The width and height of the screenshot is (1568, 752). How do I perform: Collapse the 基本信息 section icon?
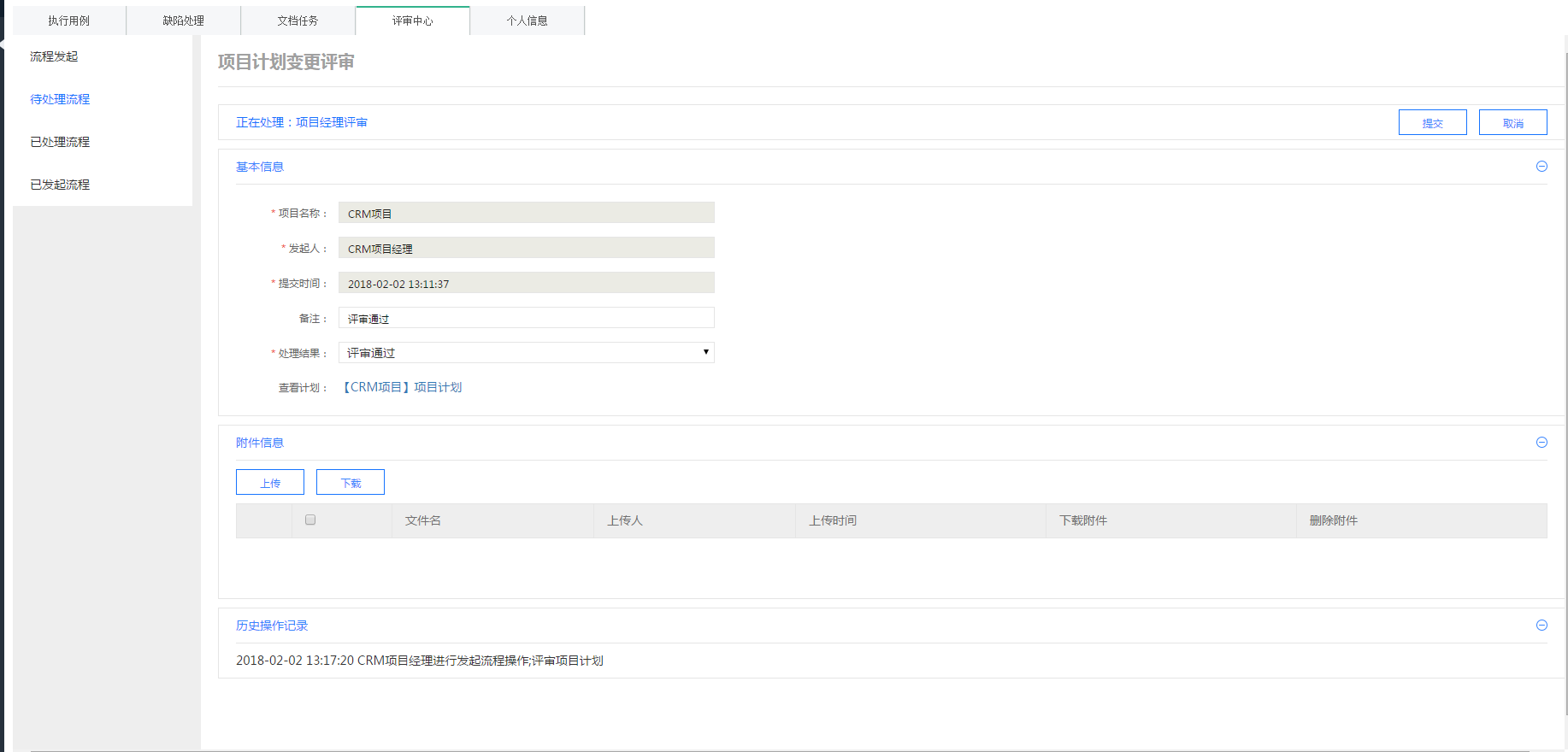pos(1541,167)
